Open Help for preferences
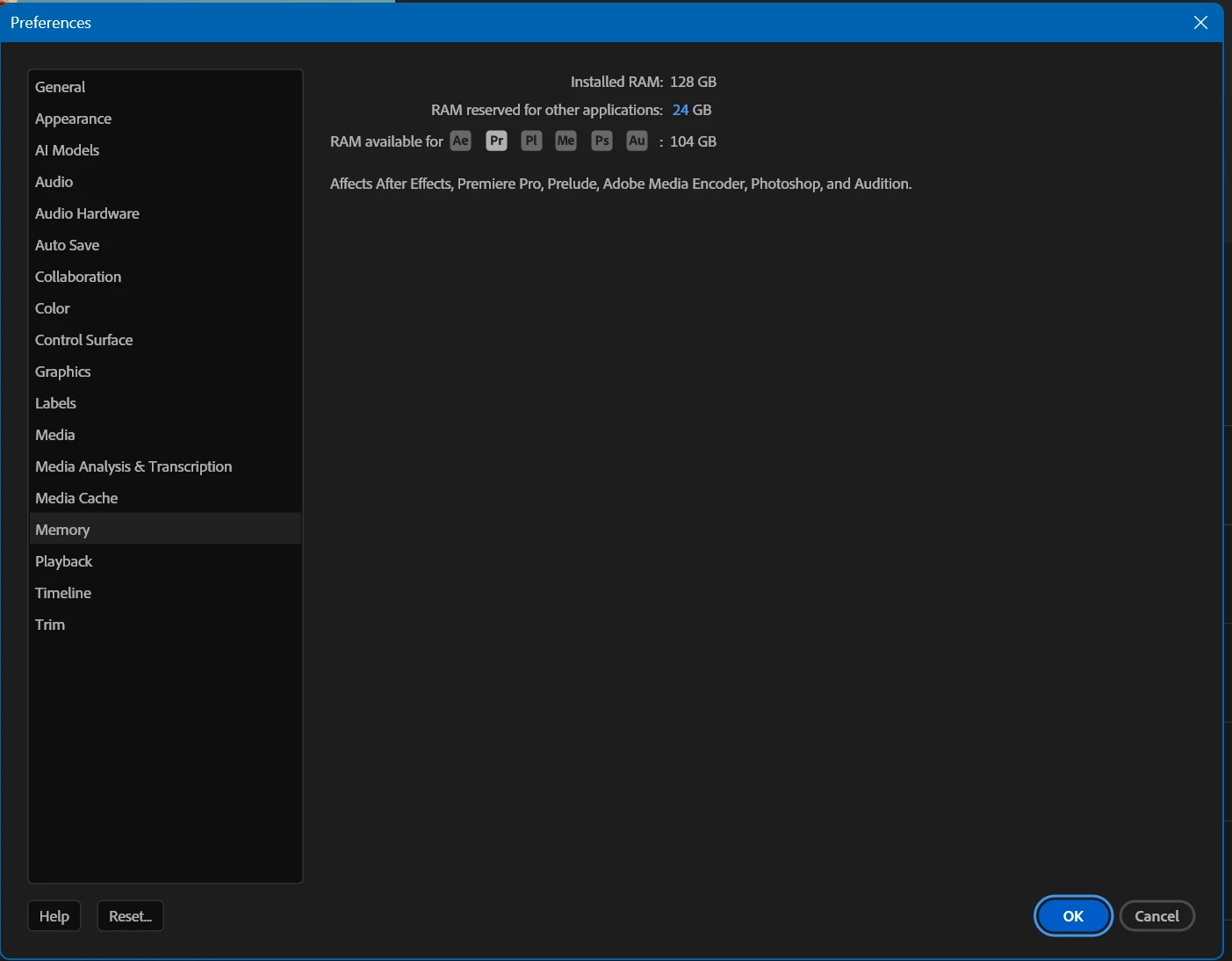This screenshot has width=1232, height=961. pyautogui.click(x=54, y=916)
